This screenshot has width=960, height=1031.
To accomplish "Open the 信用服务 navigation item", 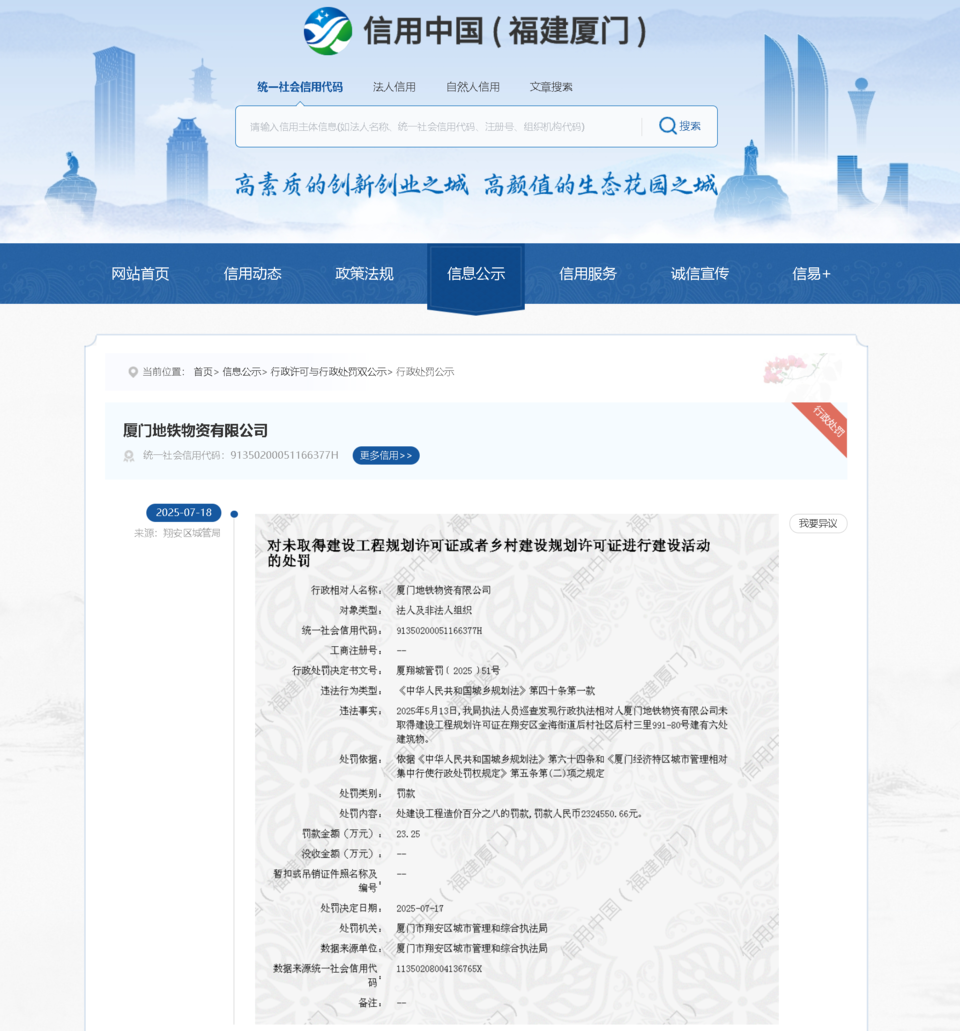I will click(588, 274).
